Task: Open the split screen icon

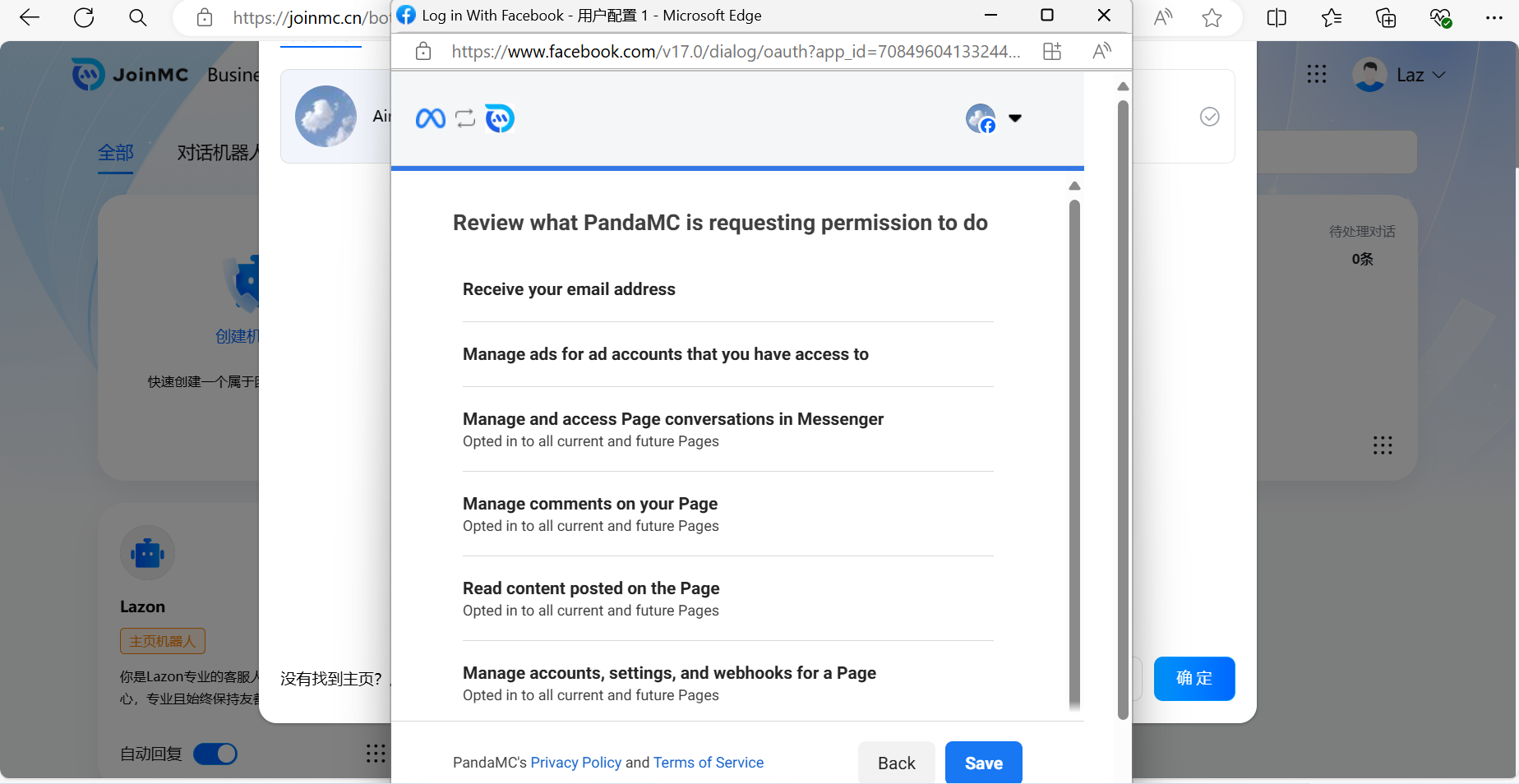Action: 1277,18
